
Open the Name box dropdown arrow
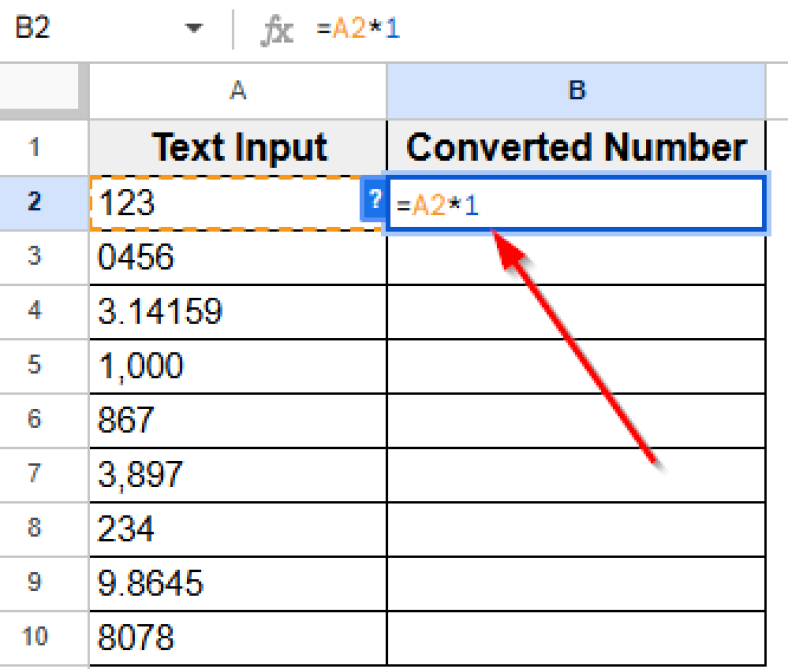[193, 28]
